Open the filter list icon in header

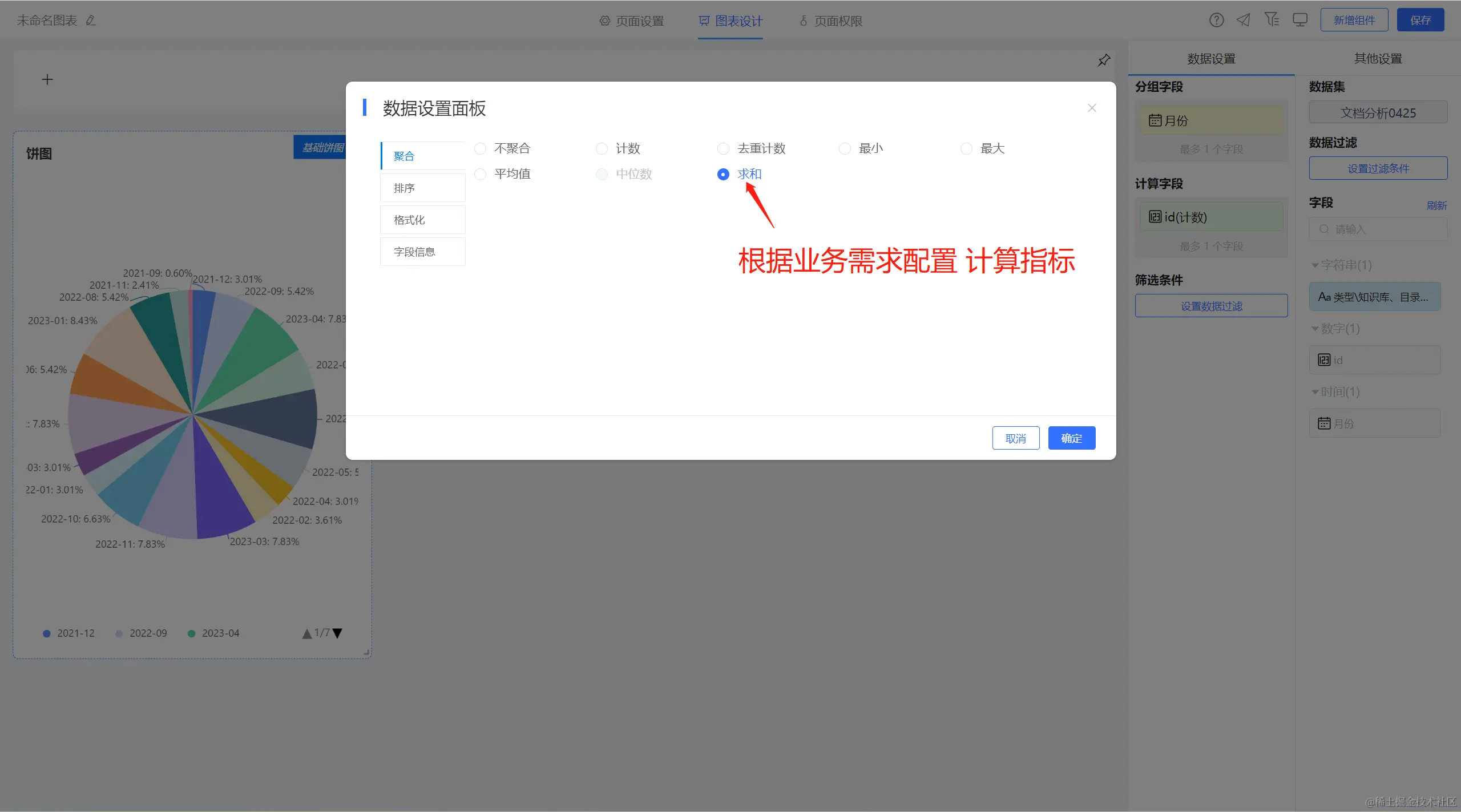tap(1272, 20)
